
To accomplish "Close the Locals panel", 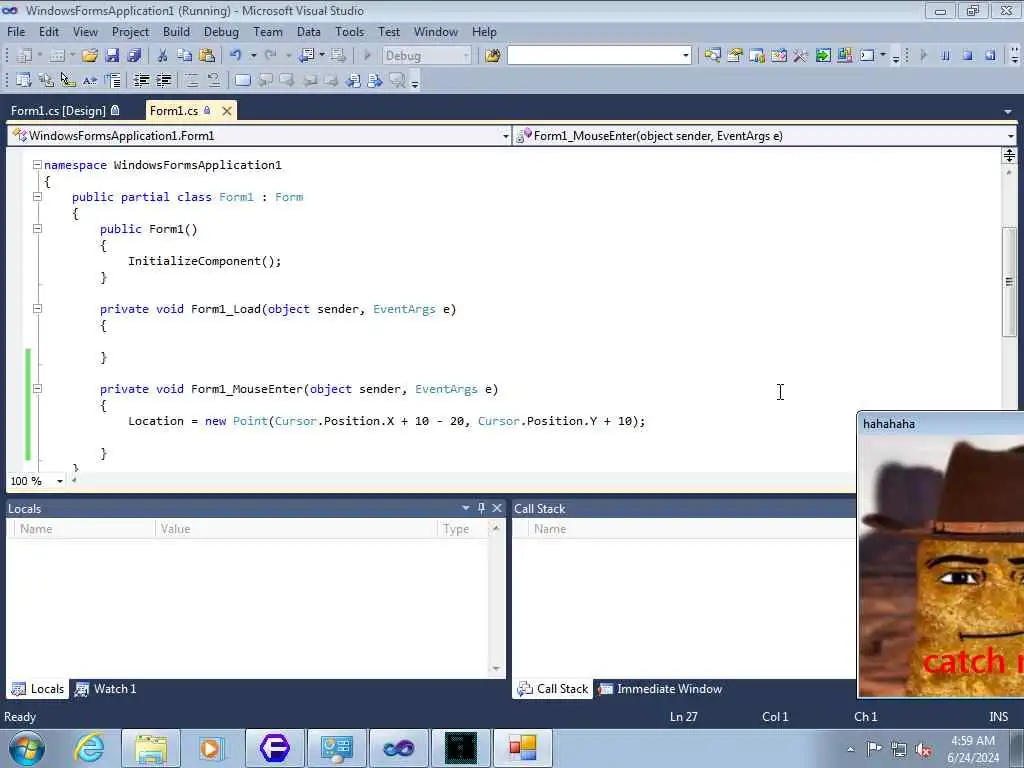I will (x=497, y=508).
